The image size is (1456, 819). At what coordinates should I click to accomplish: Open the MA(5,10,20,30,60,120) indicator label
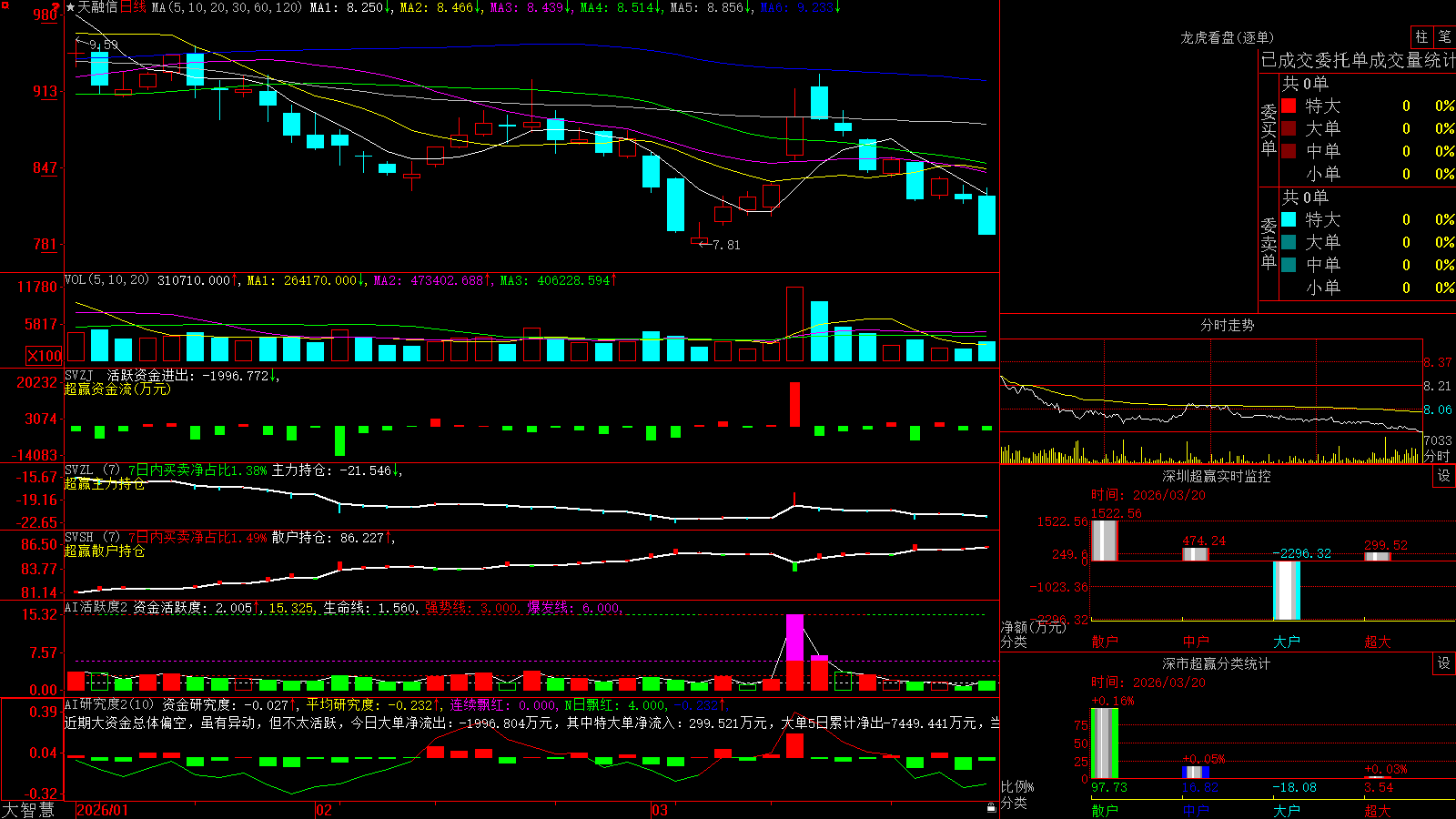[x=227, y=7]
